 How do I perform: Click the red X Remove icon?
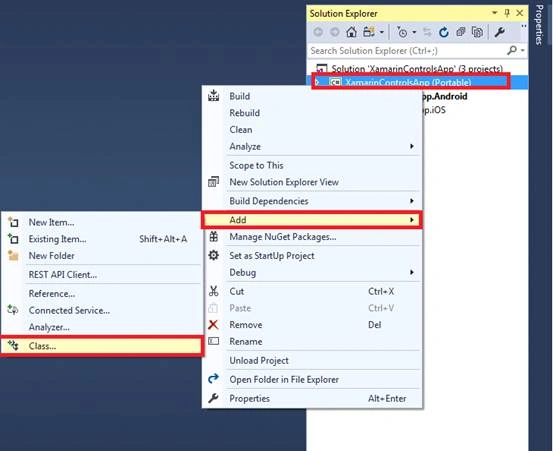click(213, 324)
